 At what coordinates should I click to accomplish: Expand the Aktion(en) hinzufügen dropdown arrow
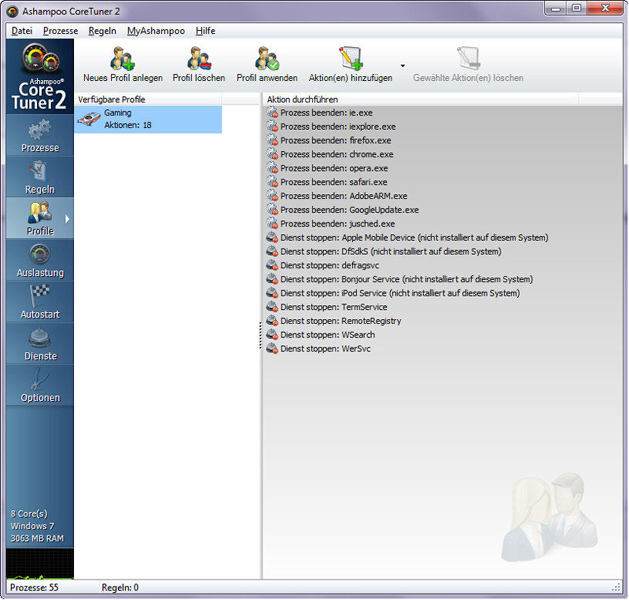[402, 66]
